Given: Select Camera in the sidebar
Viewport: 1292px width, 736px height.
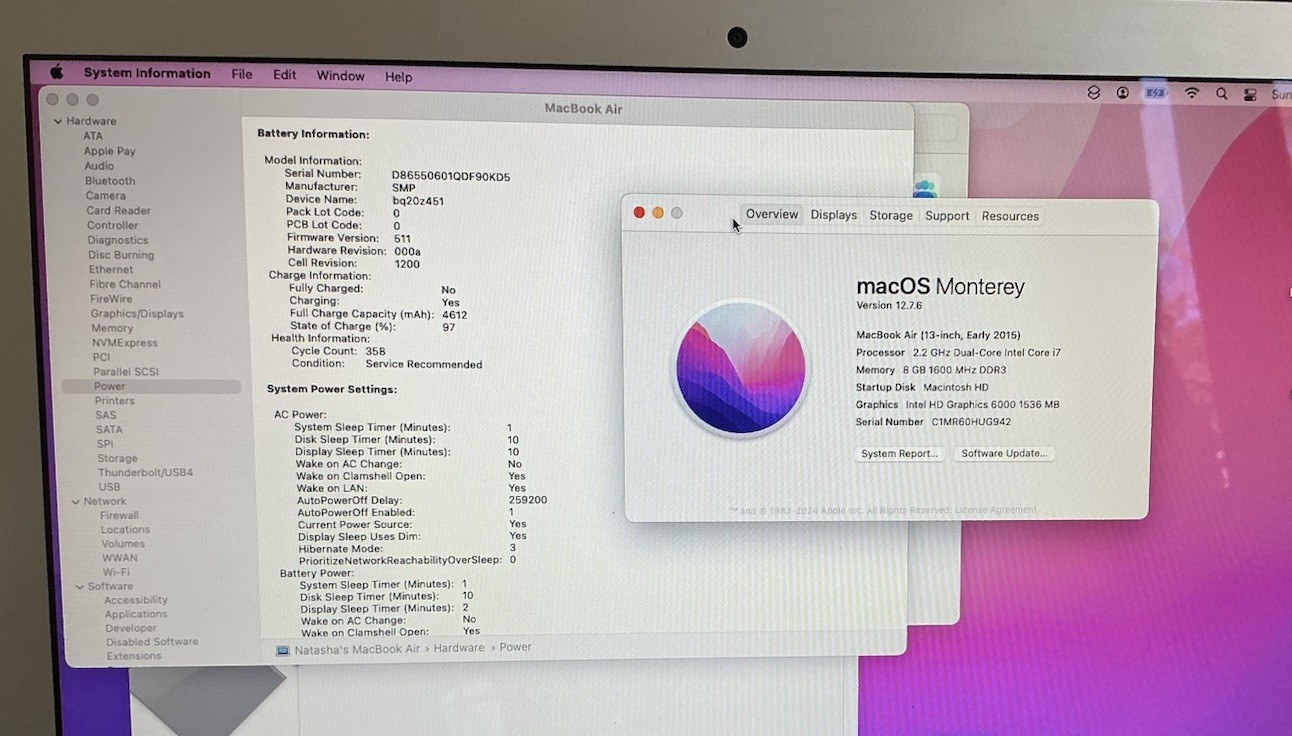Looking at the screenshot, I should coord(106,196).
